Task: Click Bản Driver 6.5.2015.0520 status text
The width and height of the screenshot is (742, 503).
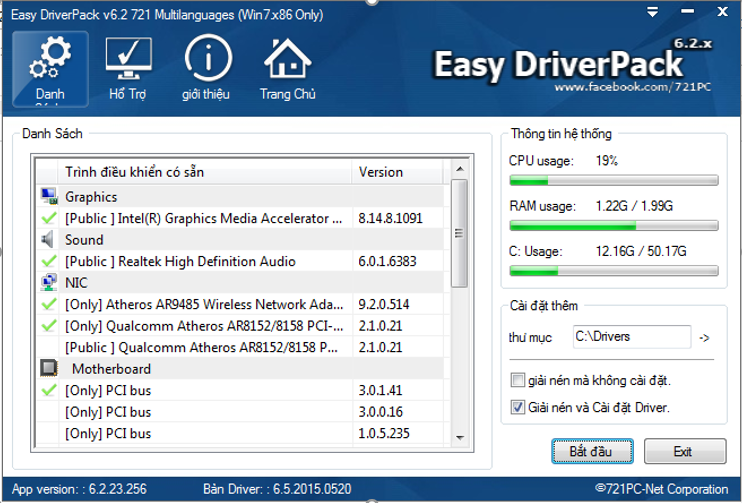Action: 277,489
